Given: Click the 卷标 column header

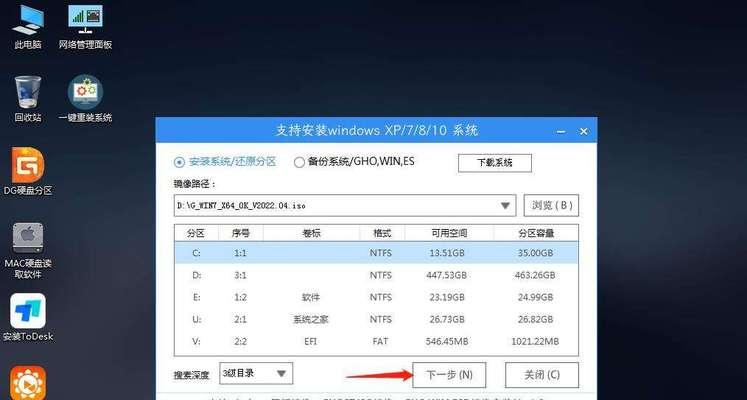Looking at the screenshot, I should click(311, 233).
